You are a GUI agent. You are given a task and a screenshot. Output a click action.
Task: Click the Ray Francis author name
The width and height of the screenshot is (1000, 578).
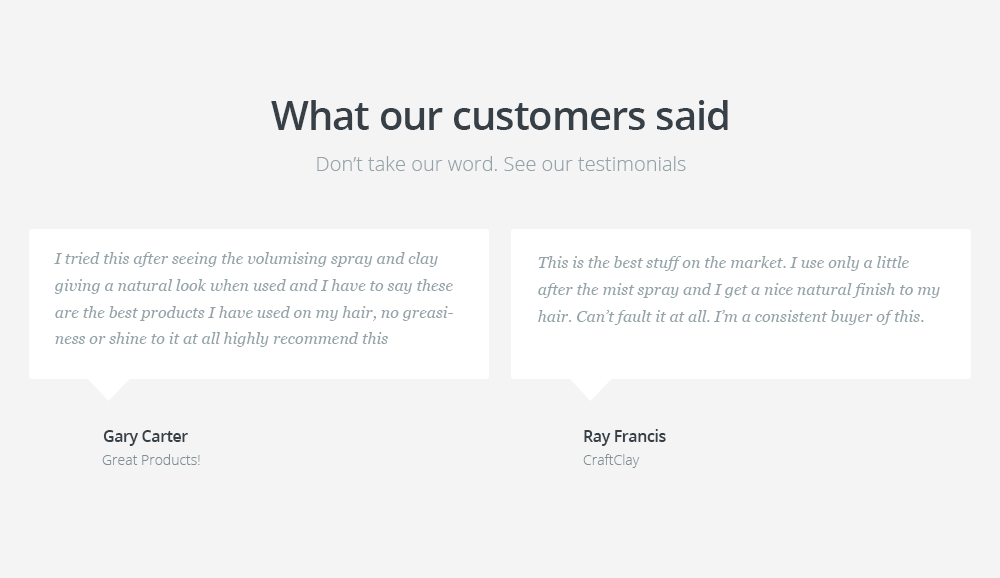(624, 436)
